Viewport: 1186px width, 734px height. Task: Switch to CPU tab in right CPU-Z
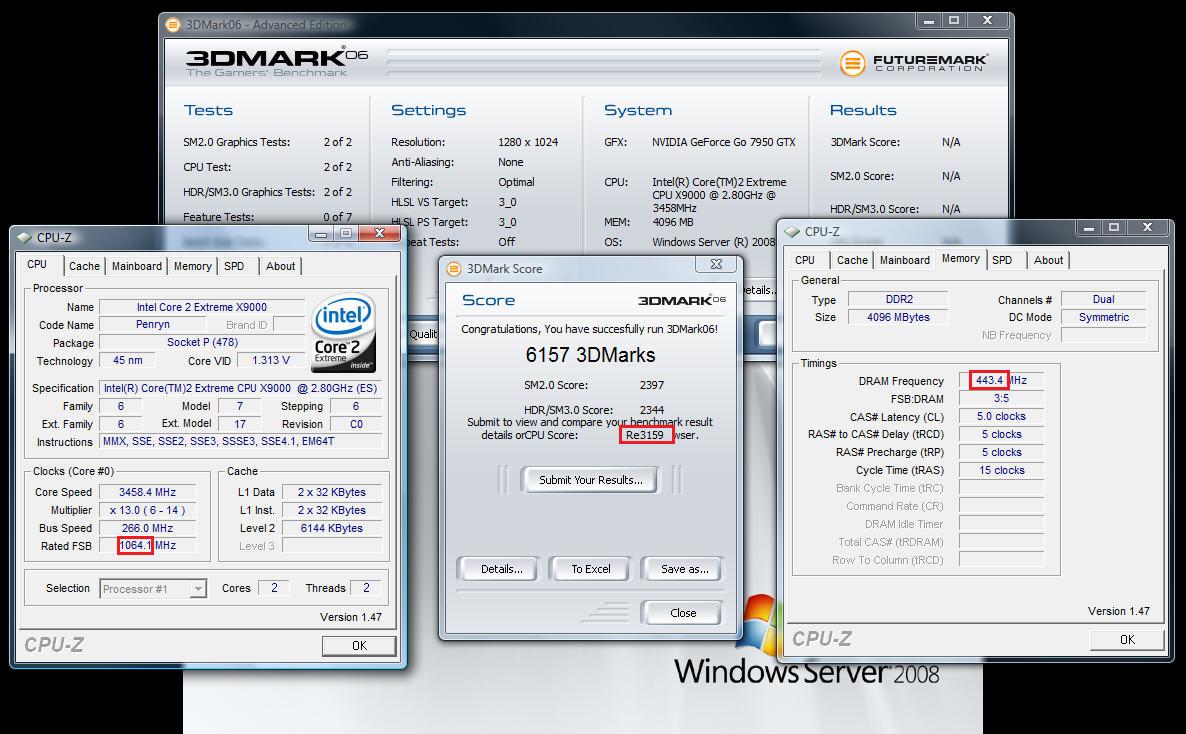click(805, 260)
